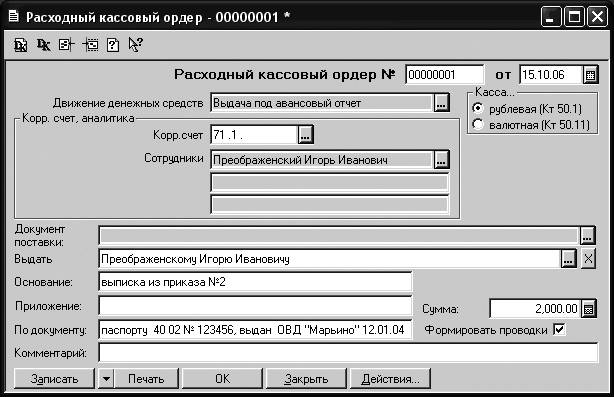Click the Печать button
The height and width of the screenshot is (397, 614).
point(146,379)
